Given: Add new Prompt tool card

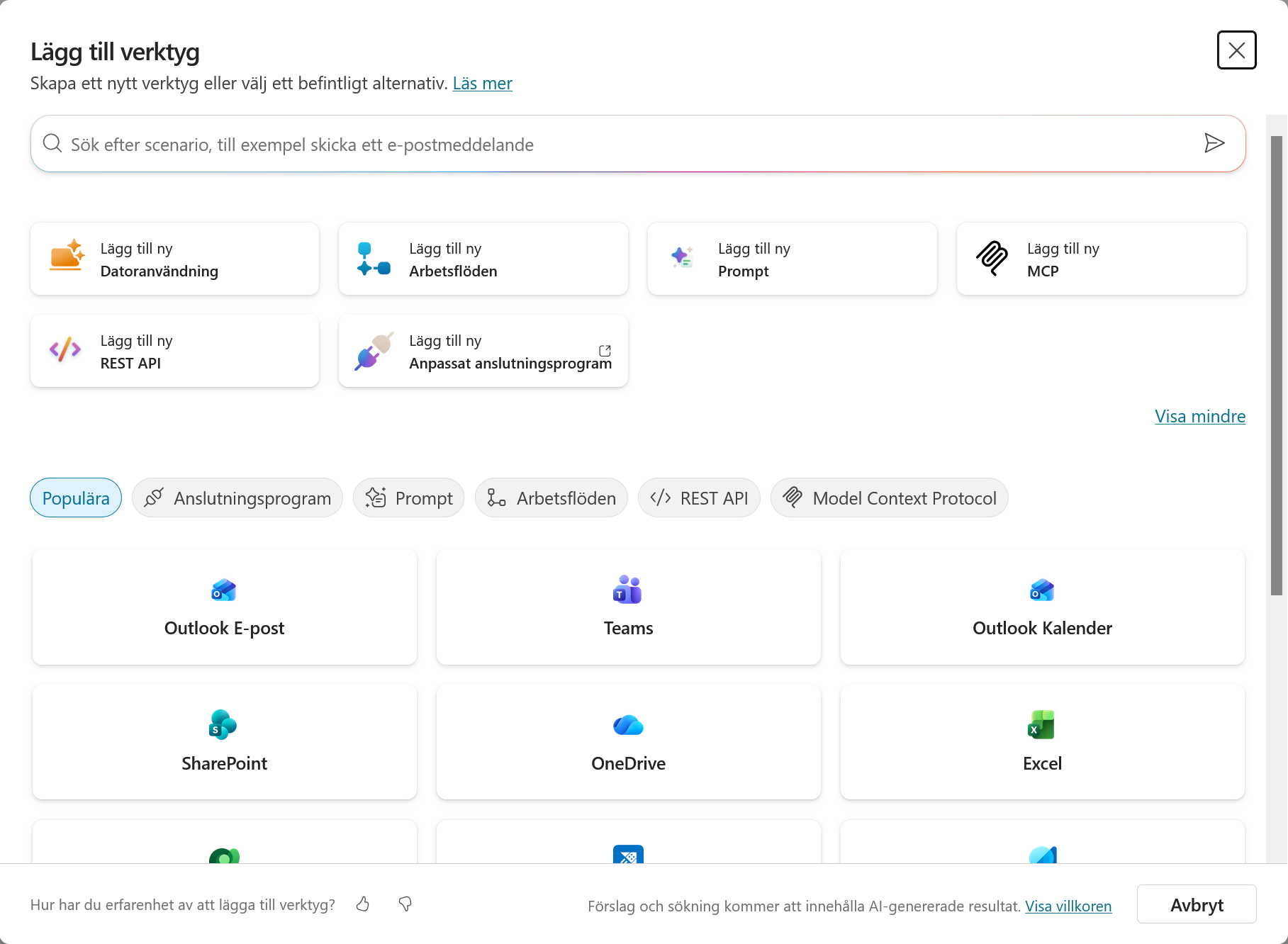Looking at the screenshot, I should (793, 259).
